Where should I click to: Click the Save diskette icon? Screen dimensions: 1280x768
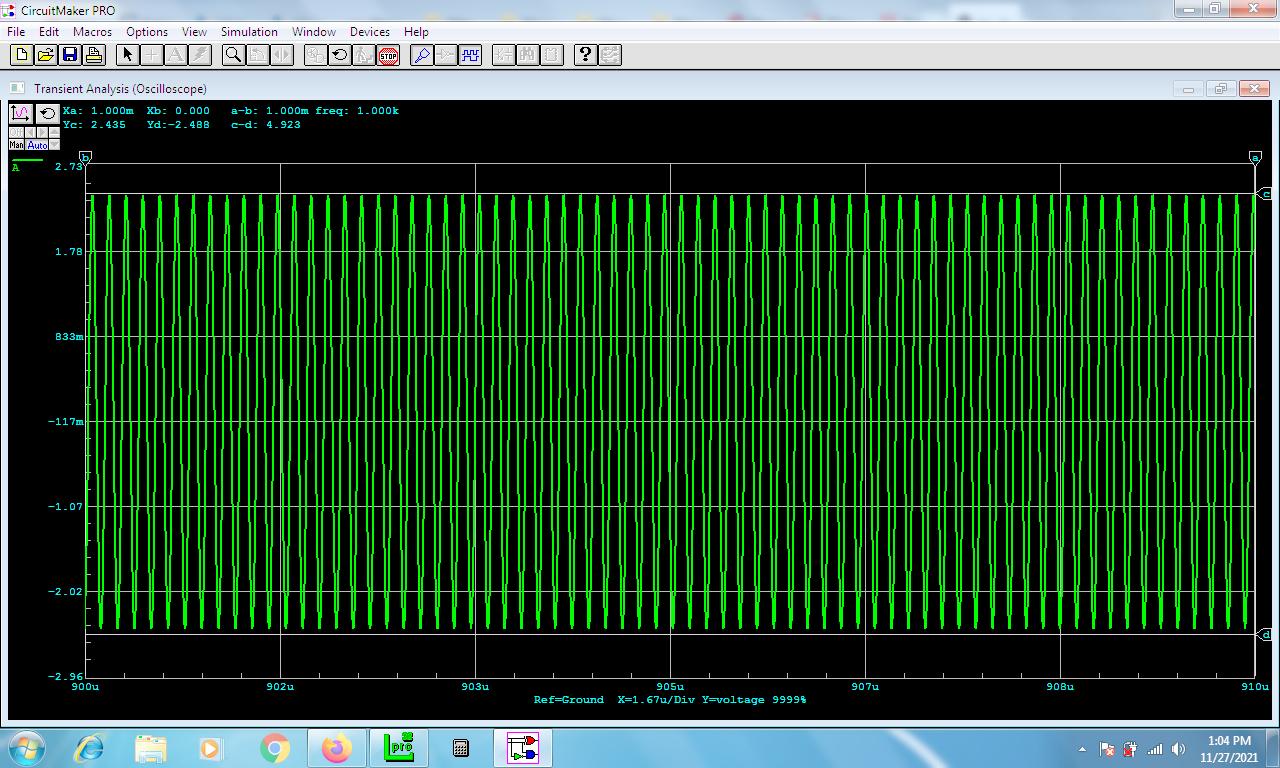point(70,55)
